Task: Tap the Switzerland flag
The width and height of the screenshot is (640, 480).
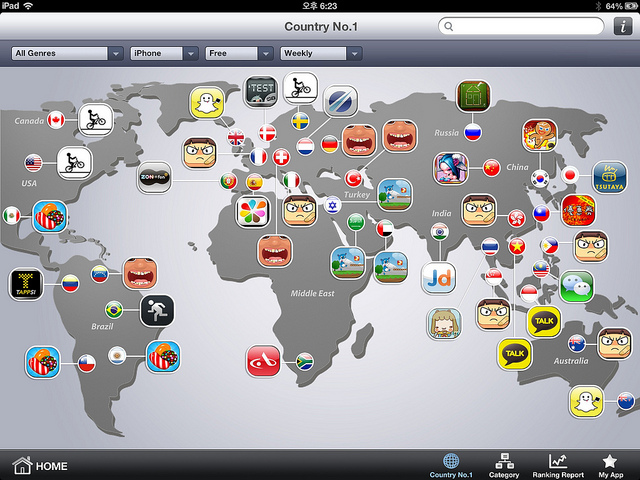Action: pos(281,157)
